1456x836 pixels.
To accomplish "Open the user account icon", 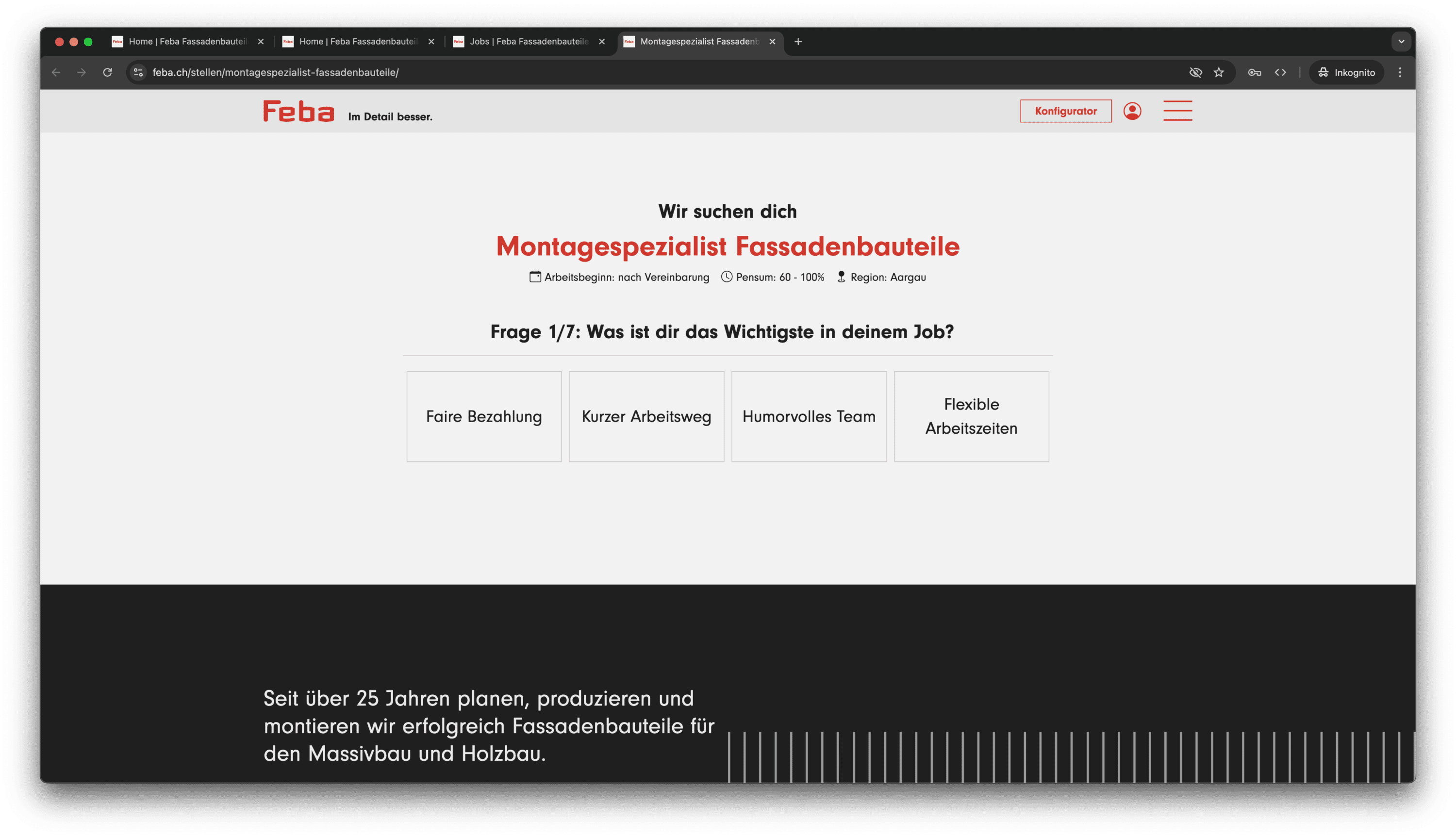I will (1132, 111).
